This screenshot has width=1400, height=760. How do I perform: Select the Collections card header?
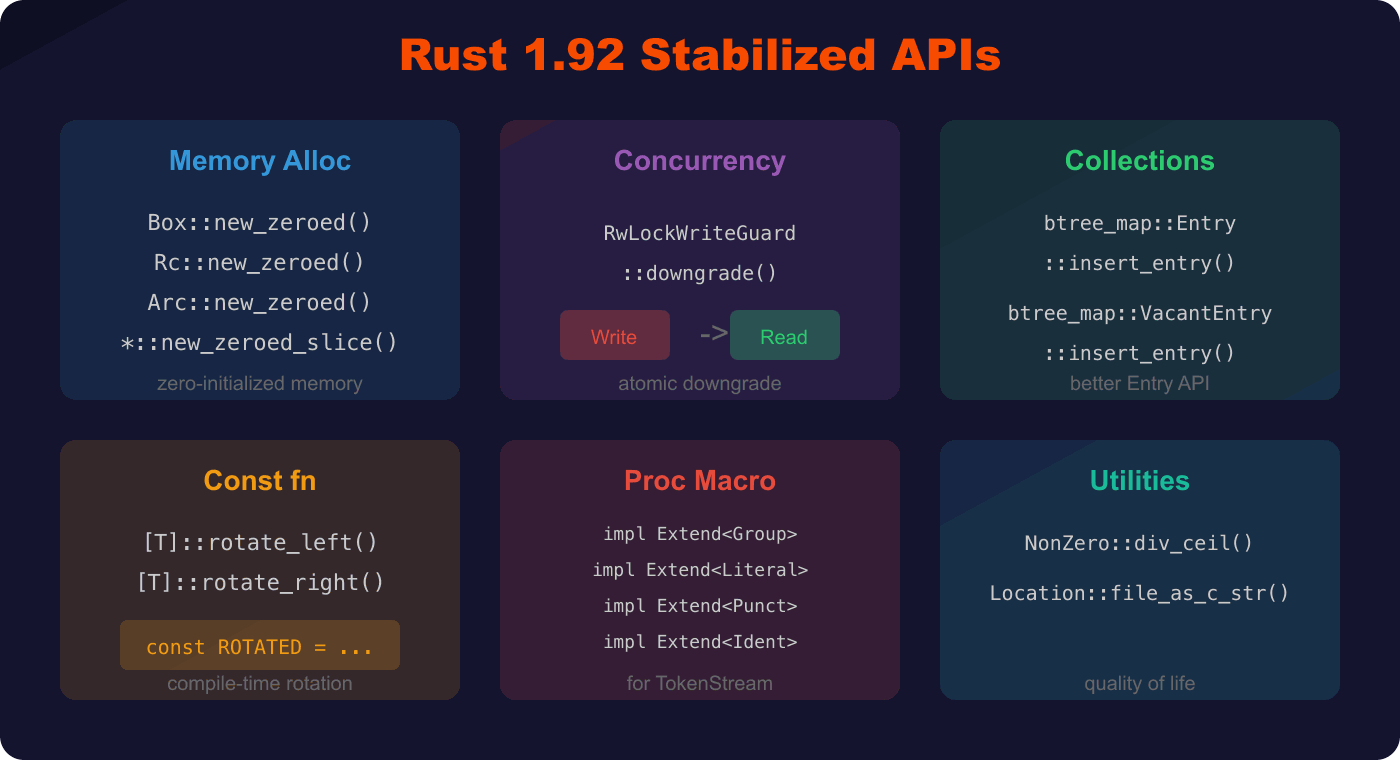click(x=1140, y=160)
